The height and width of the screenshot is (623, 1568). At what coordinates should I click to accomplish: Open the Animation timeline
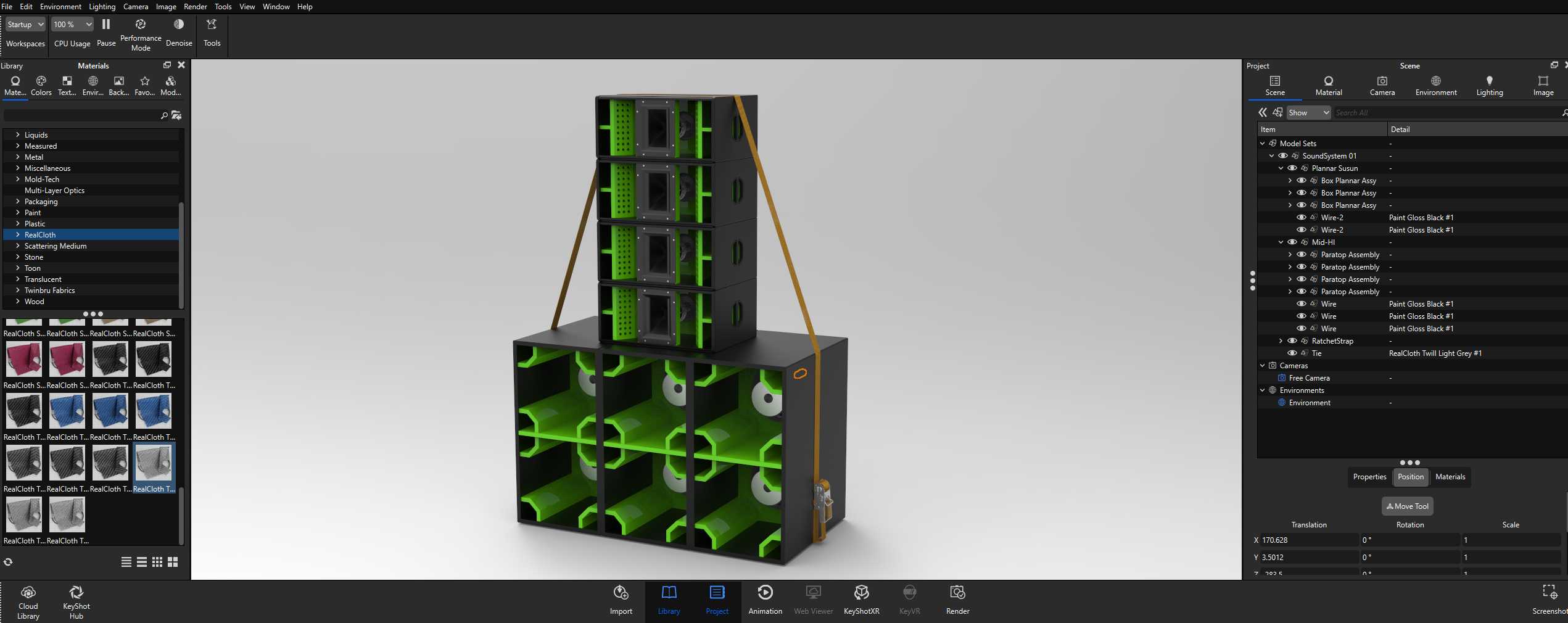click(765, 601)
